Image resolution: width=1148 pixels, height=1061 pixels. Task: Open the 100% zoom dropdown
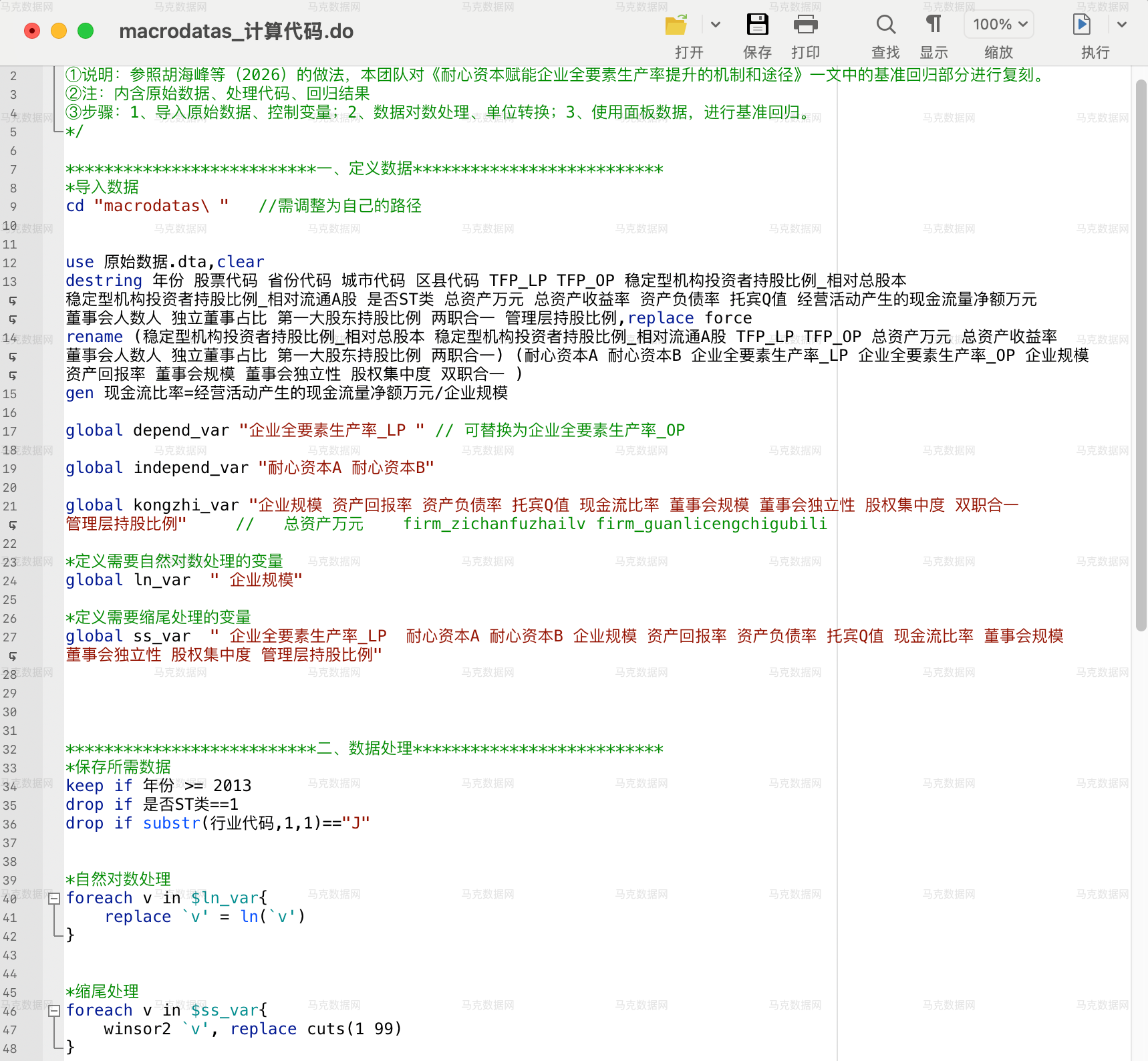(x=999, y=25)
